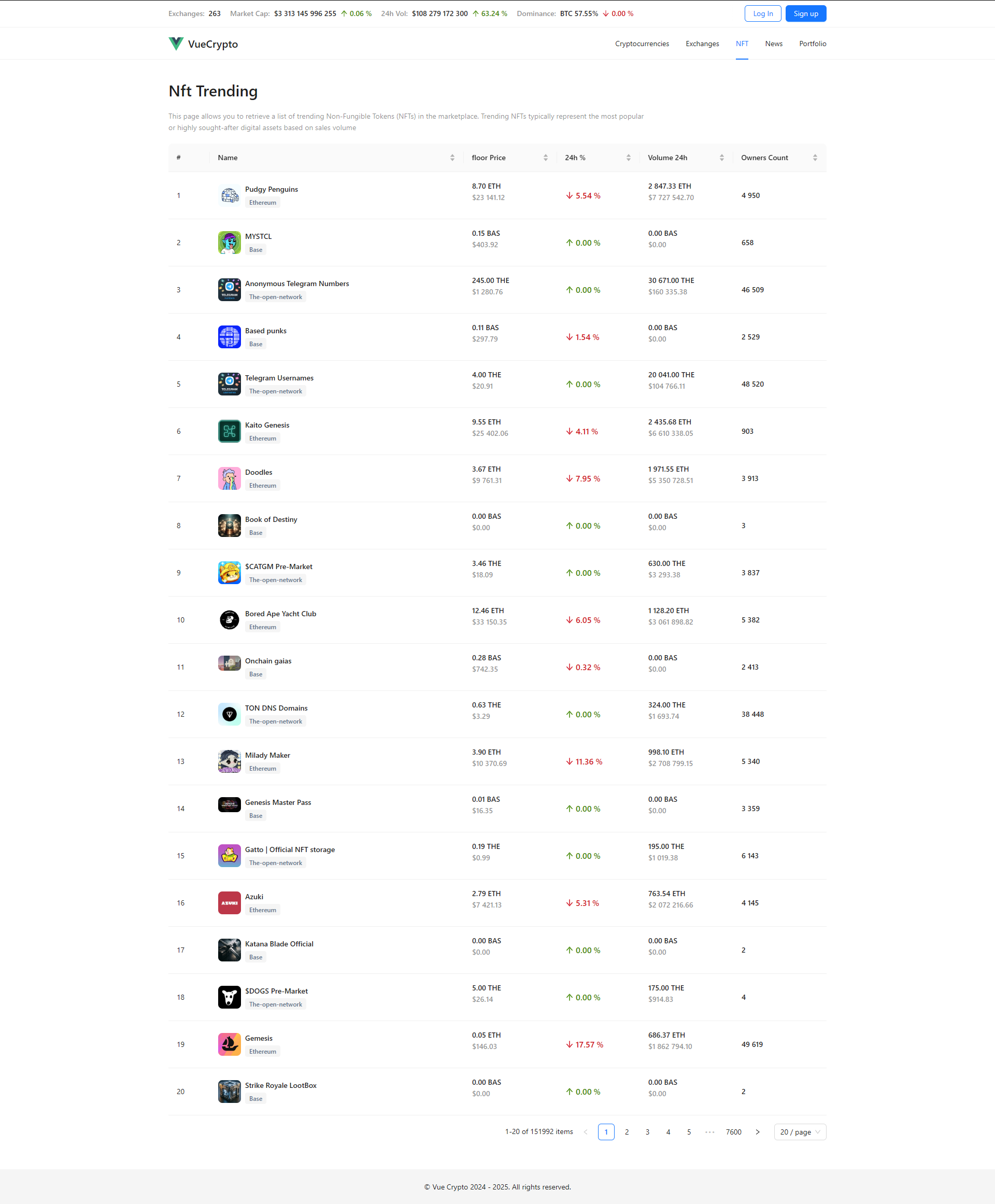The width and height of the screenshot is (995, 1204).
Task: Go to pagination page 3
Action: click(x=647, y=1132)
